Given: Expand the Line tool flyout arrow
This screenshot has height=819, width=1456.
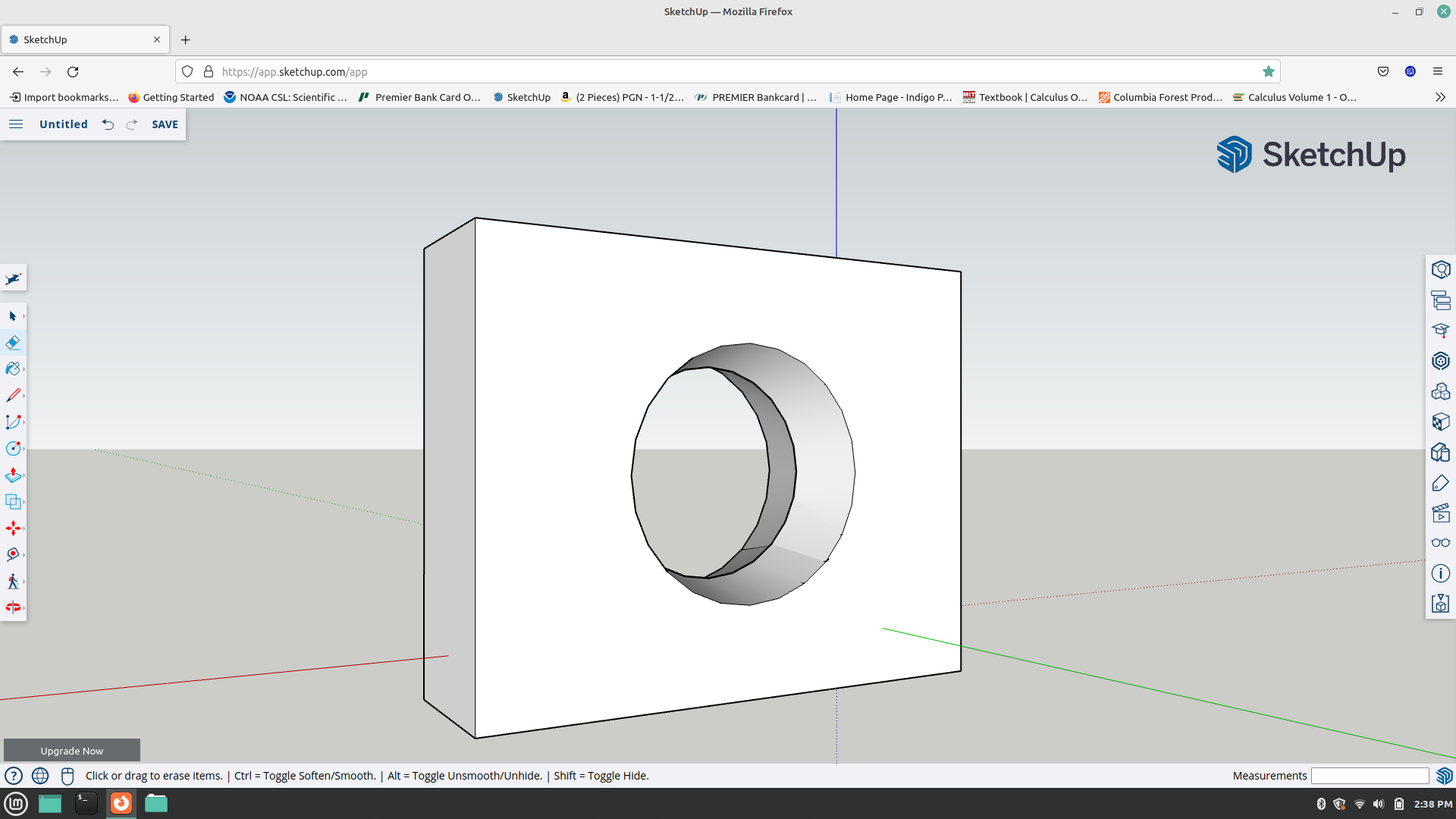Looking at the screenshot, I should click(24, 396).
